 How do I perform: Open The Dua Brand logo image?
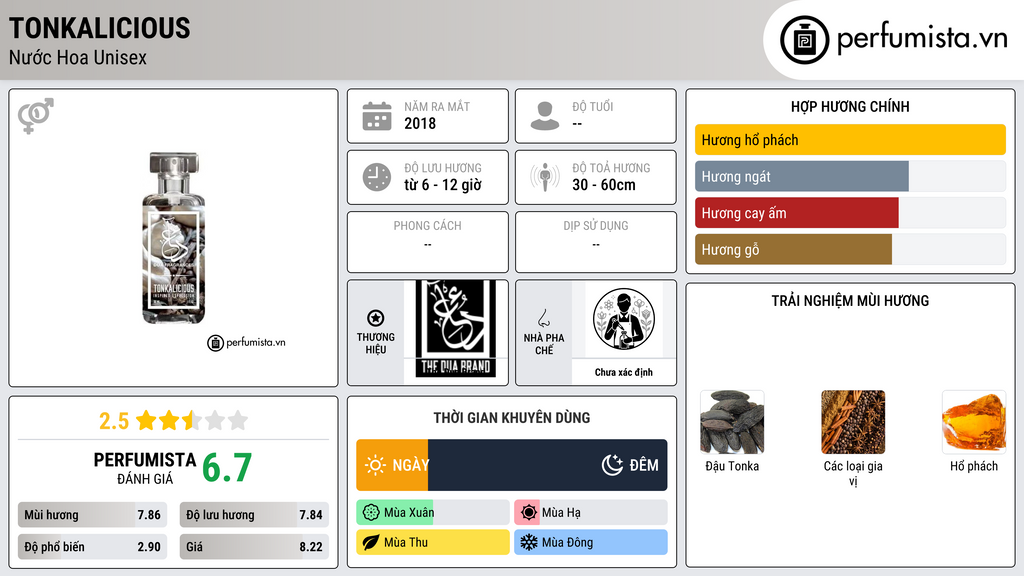[456, 330]
